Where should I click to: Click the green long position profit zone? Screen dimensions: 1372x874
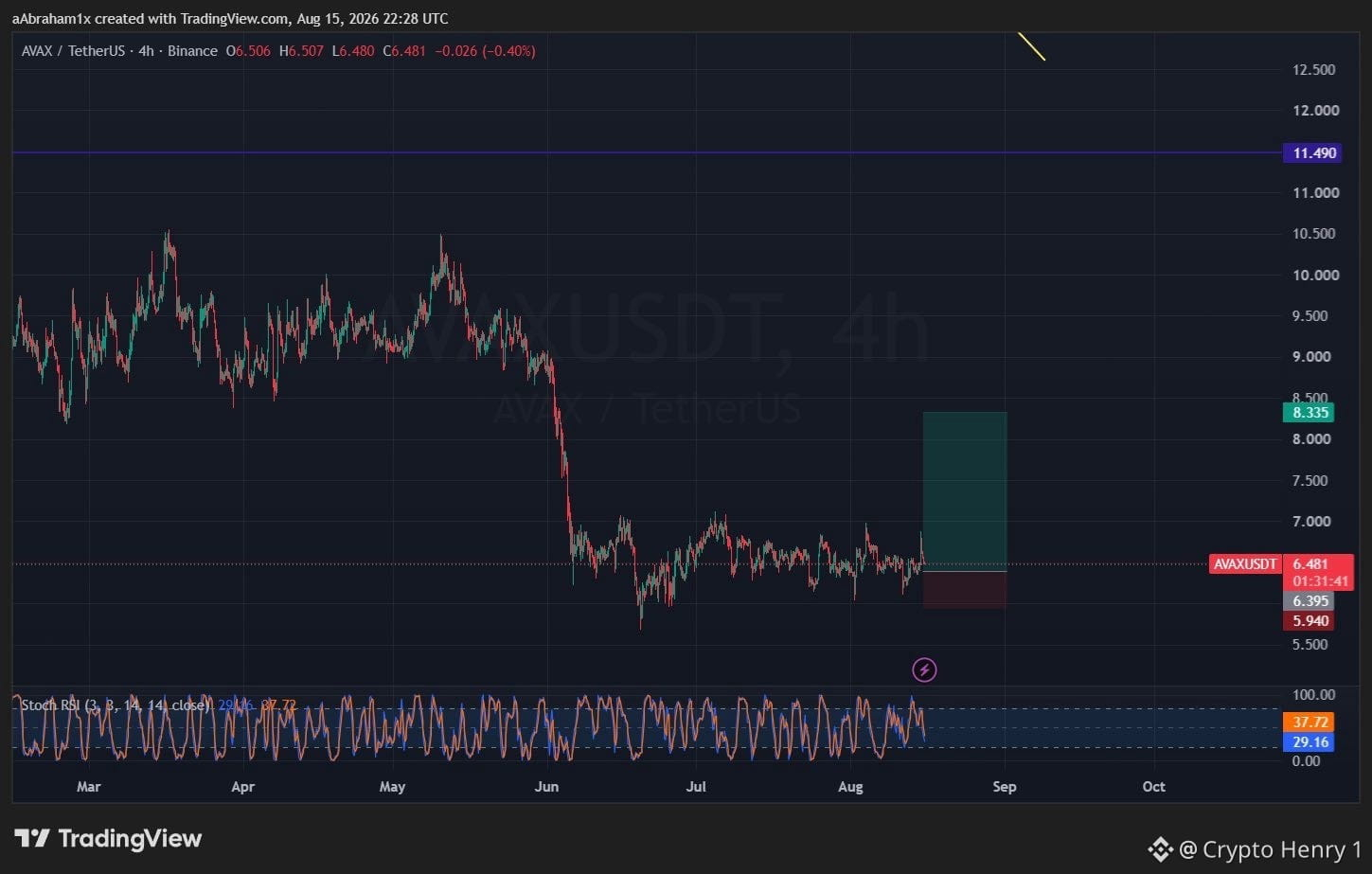[965, 491]
